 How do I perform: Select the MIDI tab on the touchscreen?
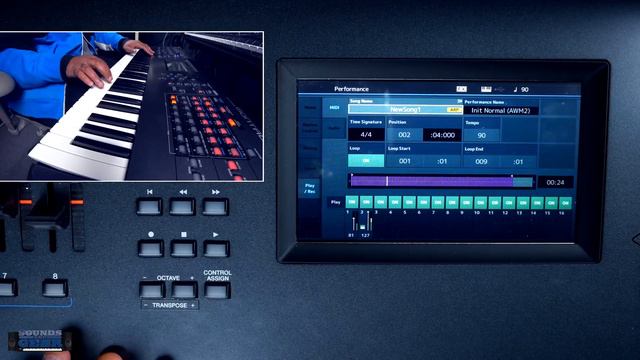tap(334, 108)
